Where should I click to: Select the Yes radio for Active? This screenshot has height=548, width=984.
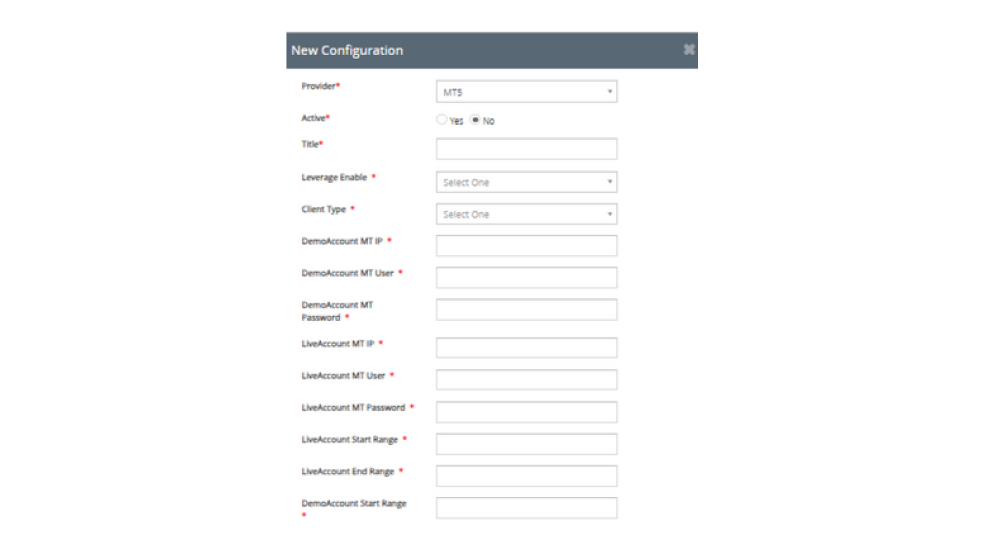click(x=442, y=120)
